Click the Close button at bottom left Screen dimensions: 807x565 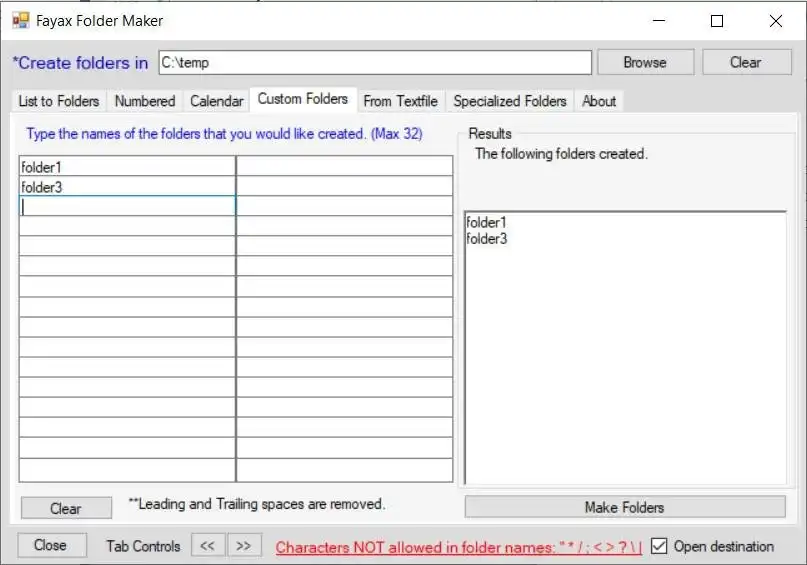point(50,545)
